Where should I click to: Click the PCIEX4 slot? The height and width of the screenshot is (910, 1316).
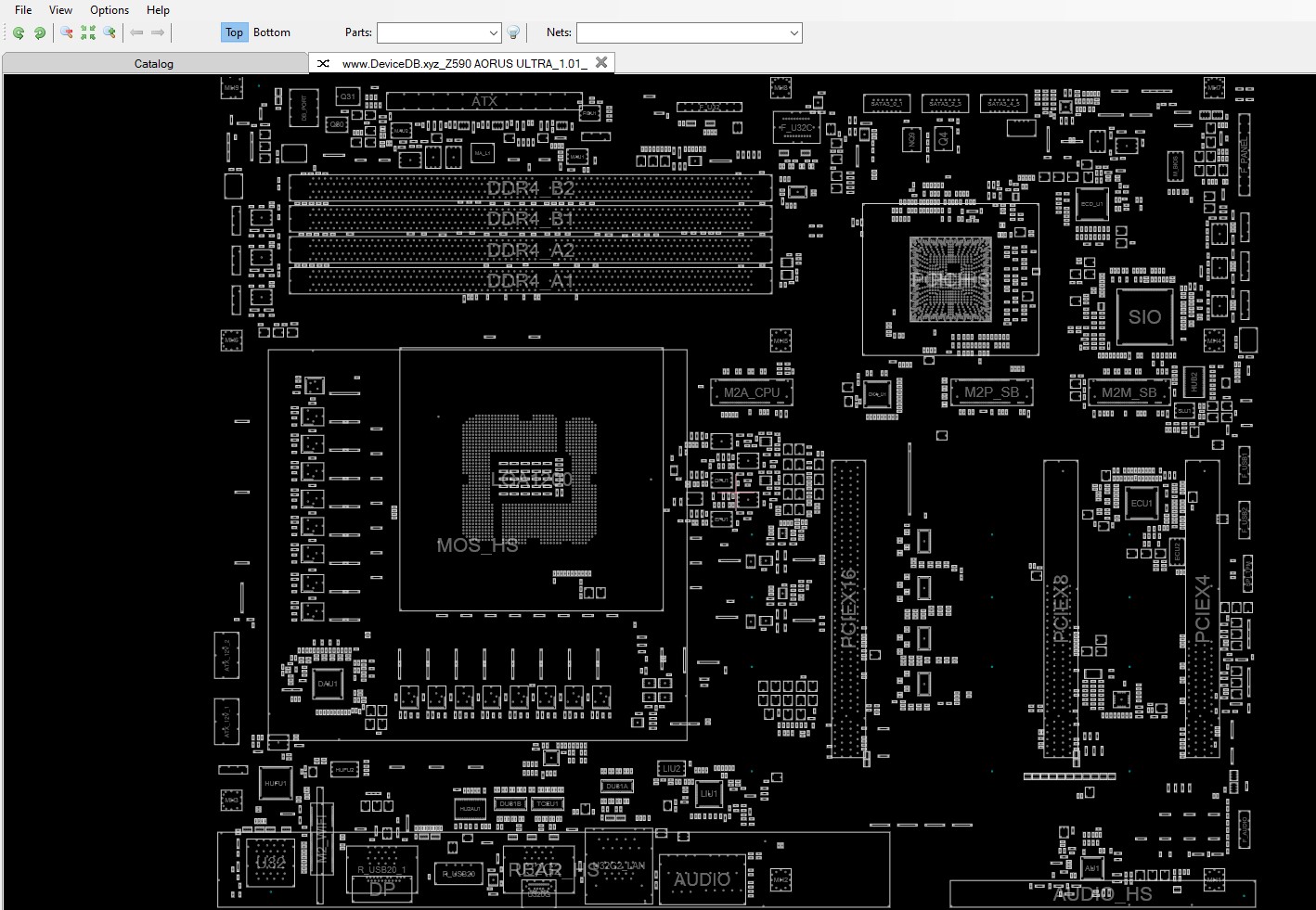coord(1203,609)
